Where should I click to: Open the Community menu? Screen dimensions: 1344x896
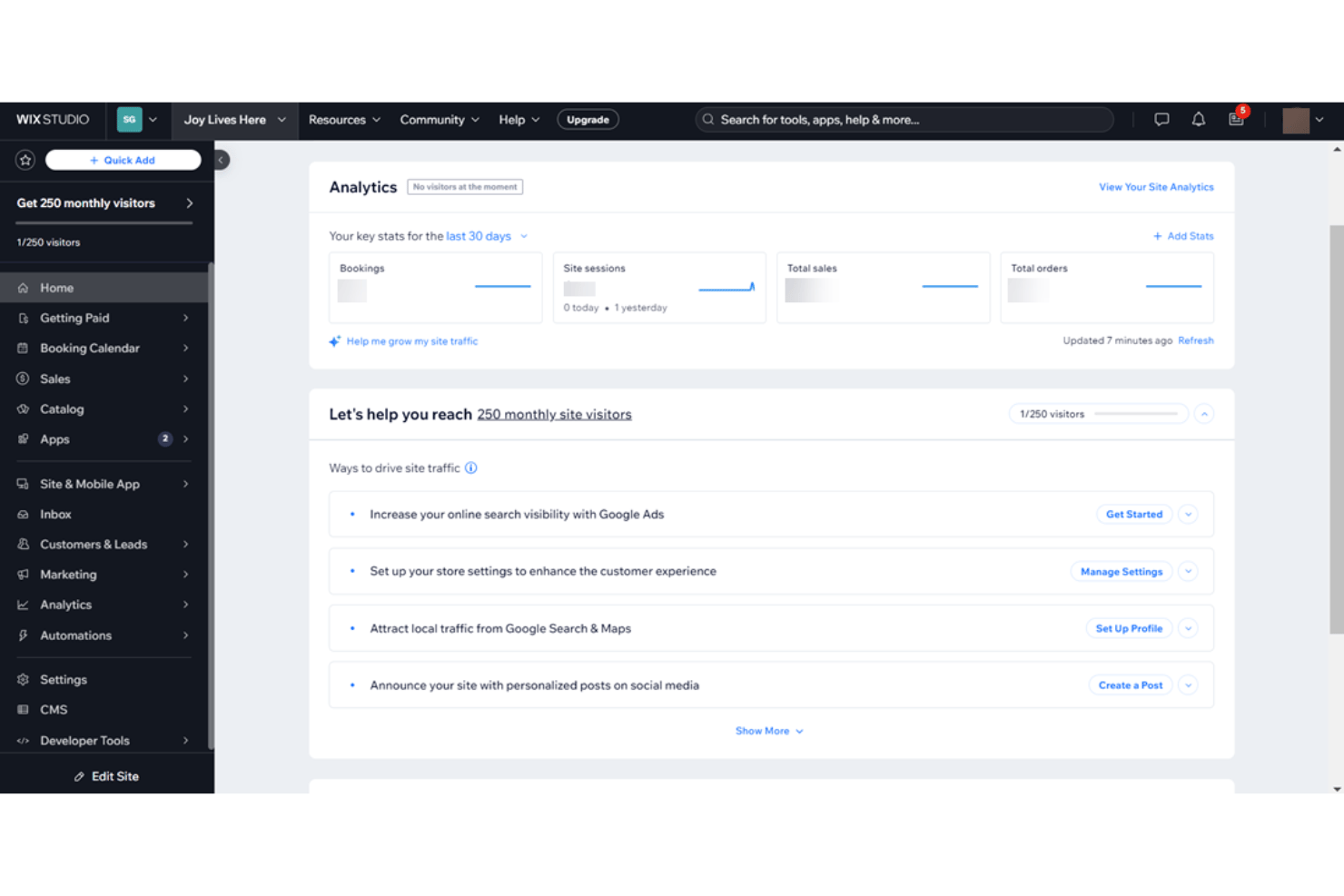coord(440,120)
